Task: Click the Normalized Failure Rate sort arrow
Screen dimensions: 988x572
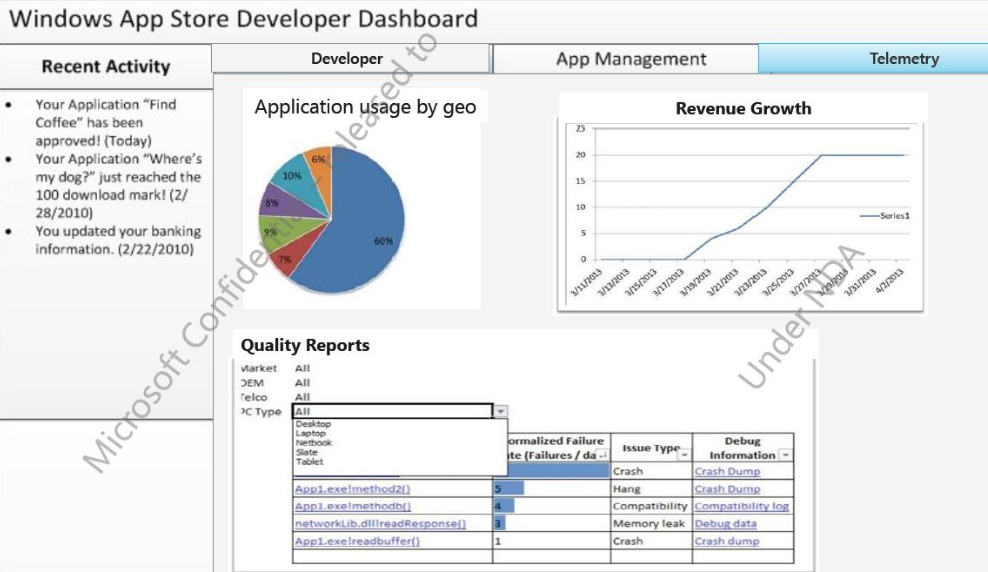Action: point(602,455)
